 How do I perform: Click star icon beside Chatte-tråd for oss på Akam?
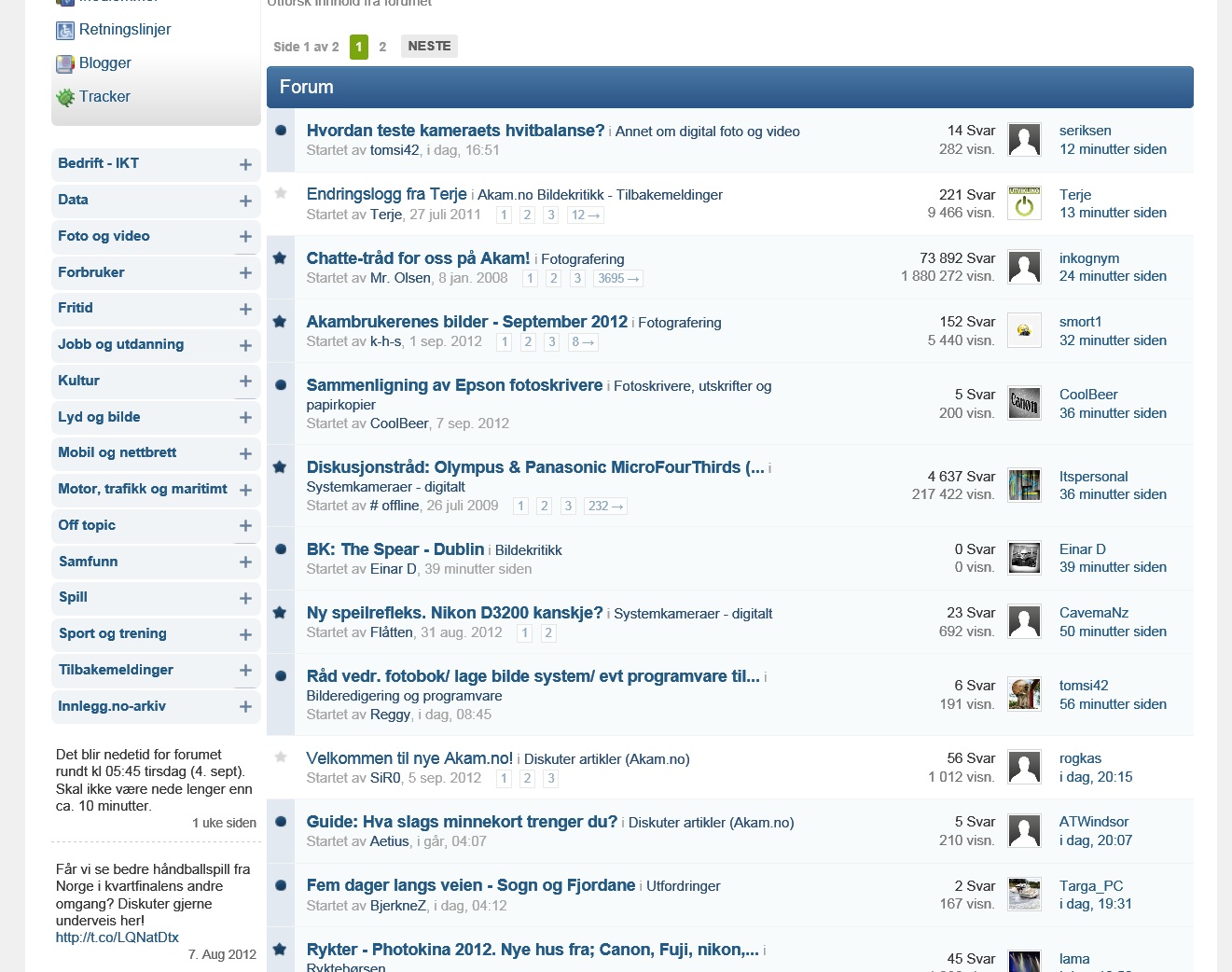pos(280,257)
